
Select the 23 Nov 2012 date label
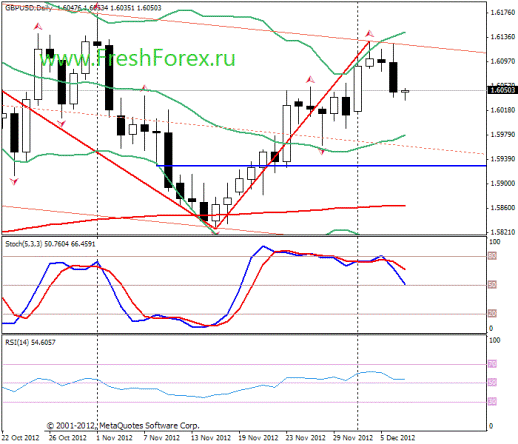pos(306,437)
